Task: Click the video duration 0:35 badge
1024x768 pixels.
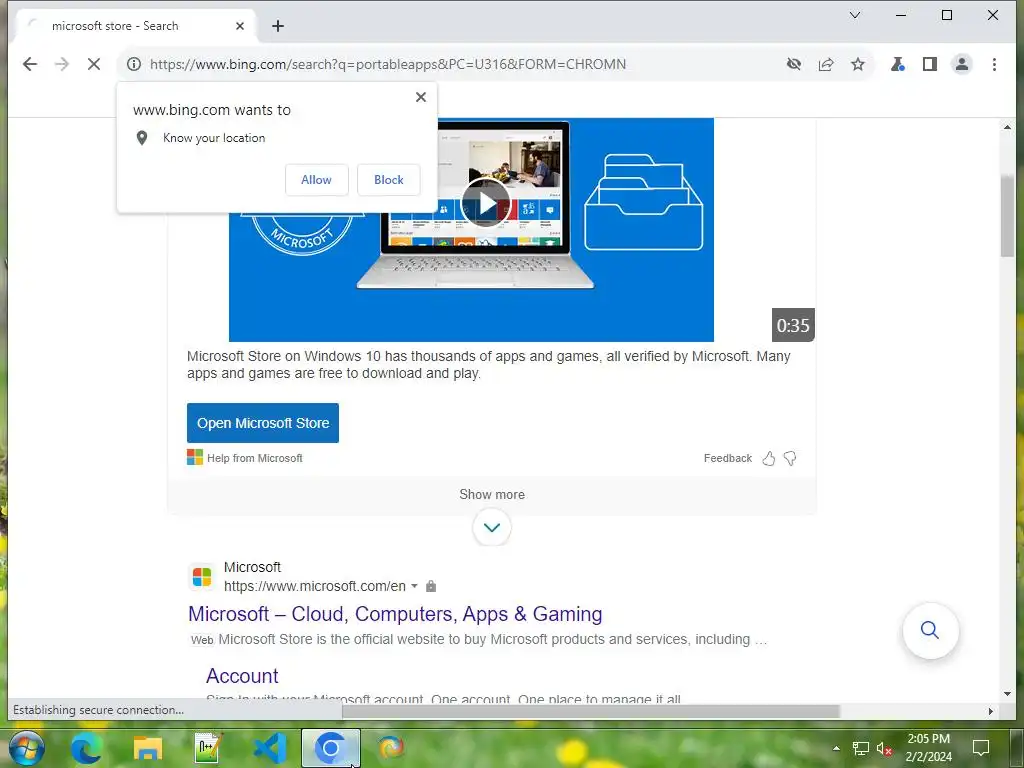Action: [793, 325]
